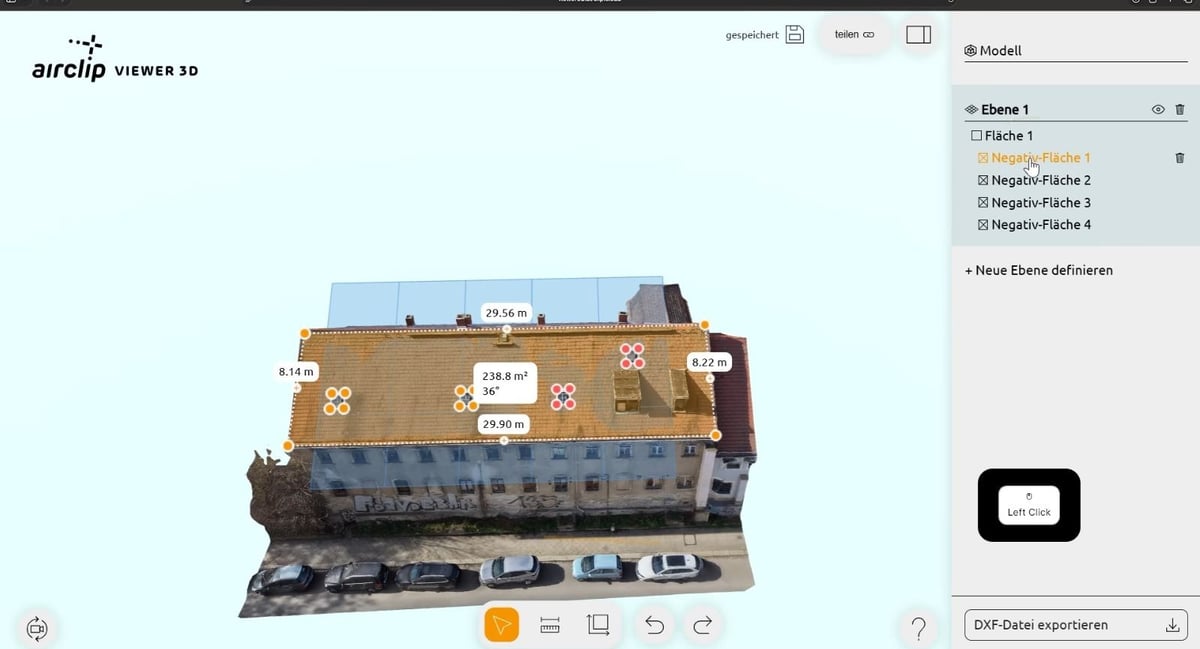
Task: Open the help question mark
Action: 918,628
